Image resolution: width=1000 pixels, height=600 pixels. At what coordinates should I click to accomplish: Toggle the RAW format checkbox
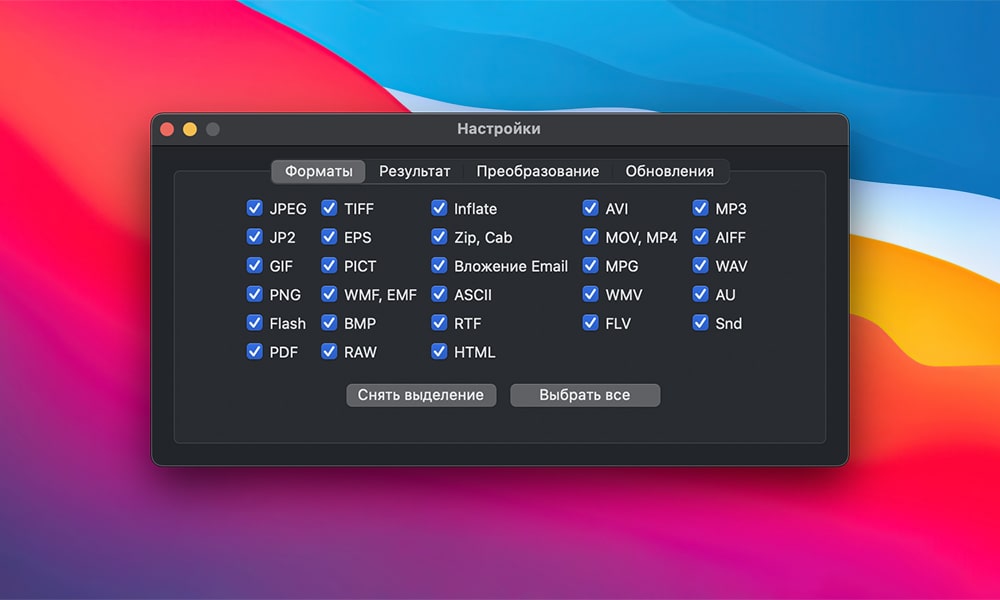(330, 352)
